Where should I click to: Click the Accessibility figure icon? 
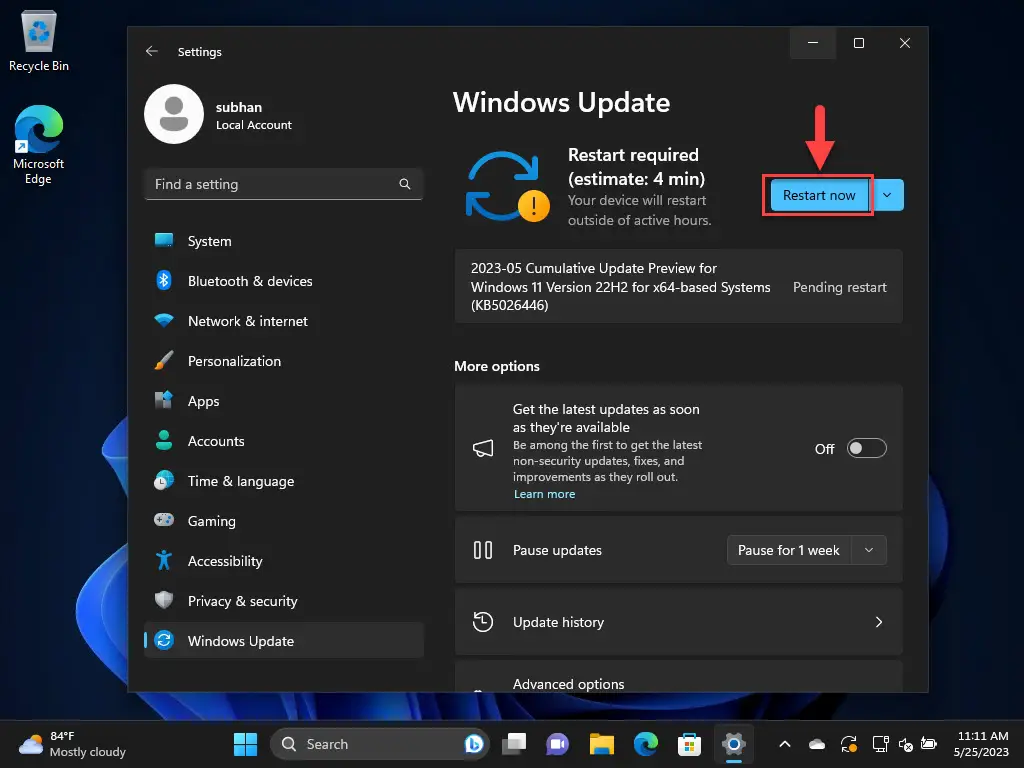click(x=164, y=560)
